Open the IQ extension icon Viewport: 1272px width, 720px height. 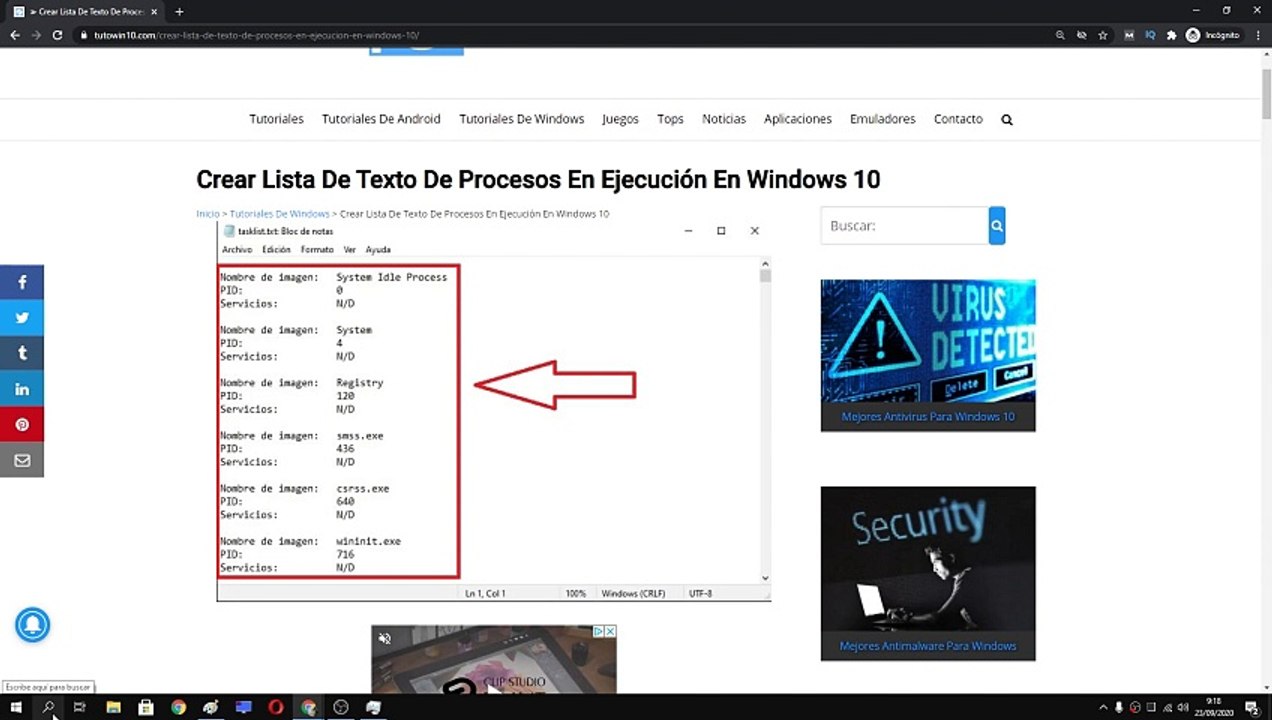click(x=1151, y=35)
